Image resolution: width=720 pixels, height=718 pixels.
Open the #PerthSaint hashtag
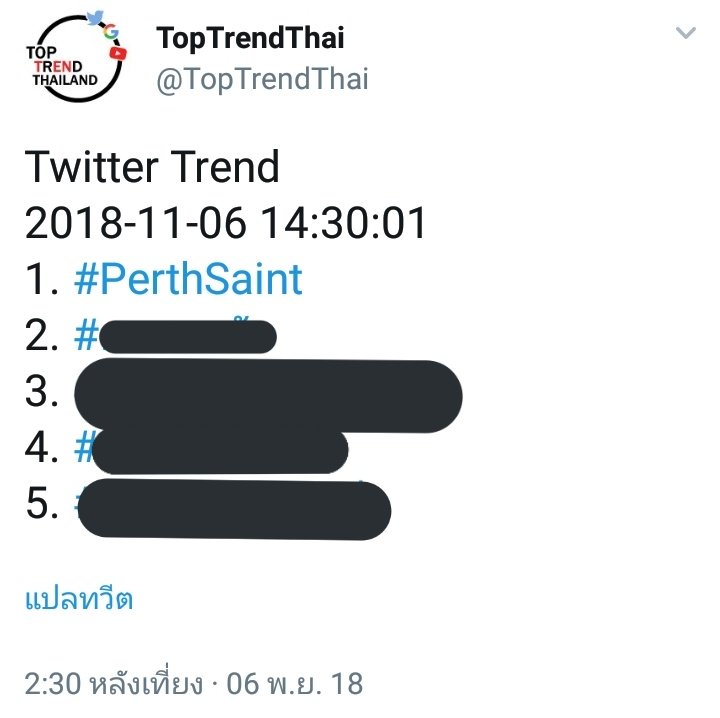click(188, 279)
